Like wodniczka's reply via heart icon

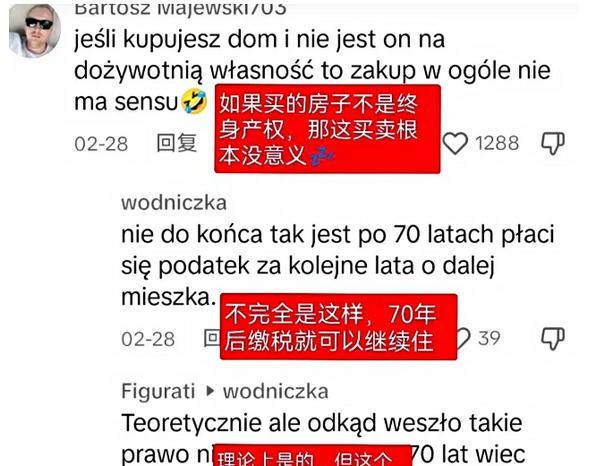pyautogui.click(x=463, y=339)
